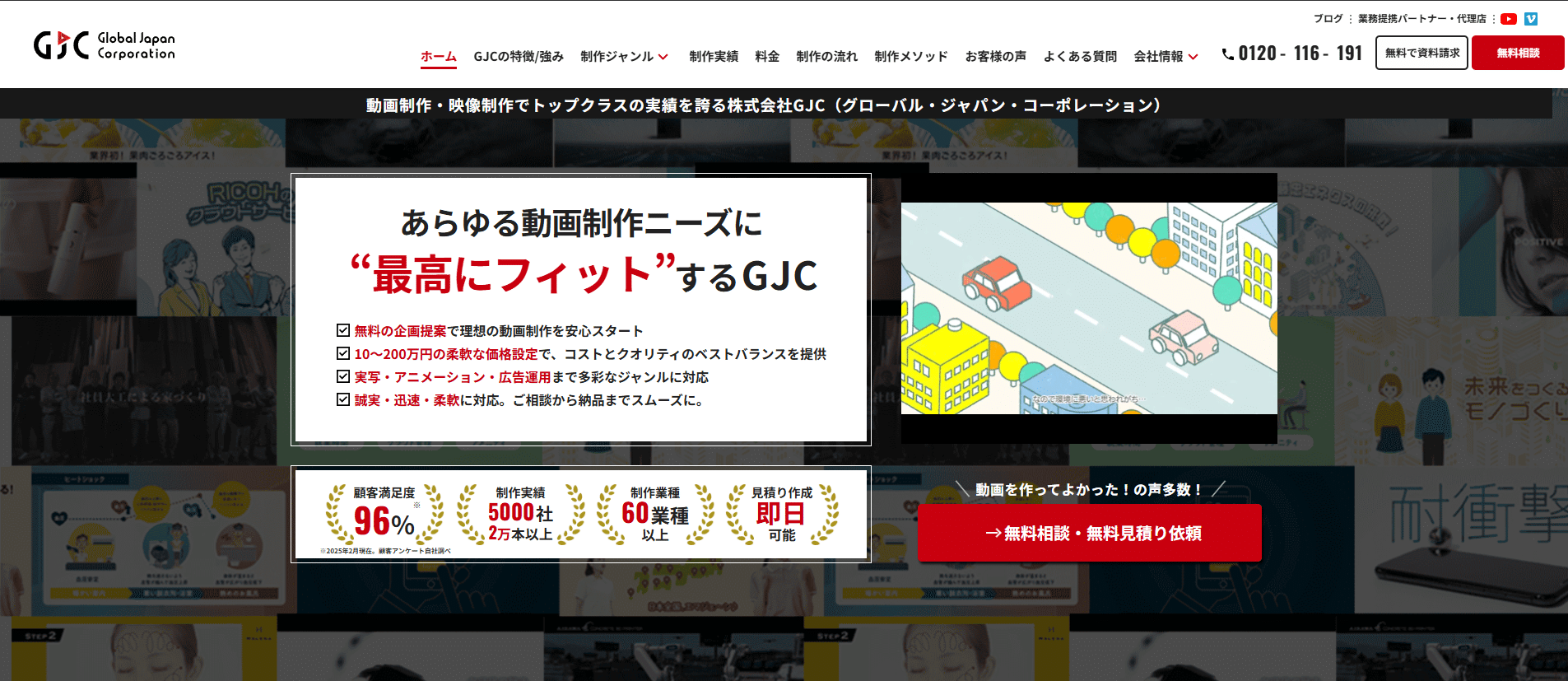1568x681 pixels.
Task: Click the 顧客満足度 96% laurel badge
Action: click(384, 515)
